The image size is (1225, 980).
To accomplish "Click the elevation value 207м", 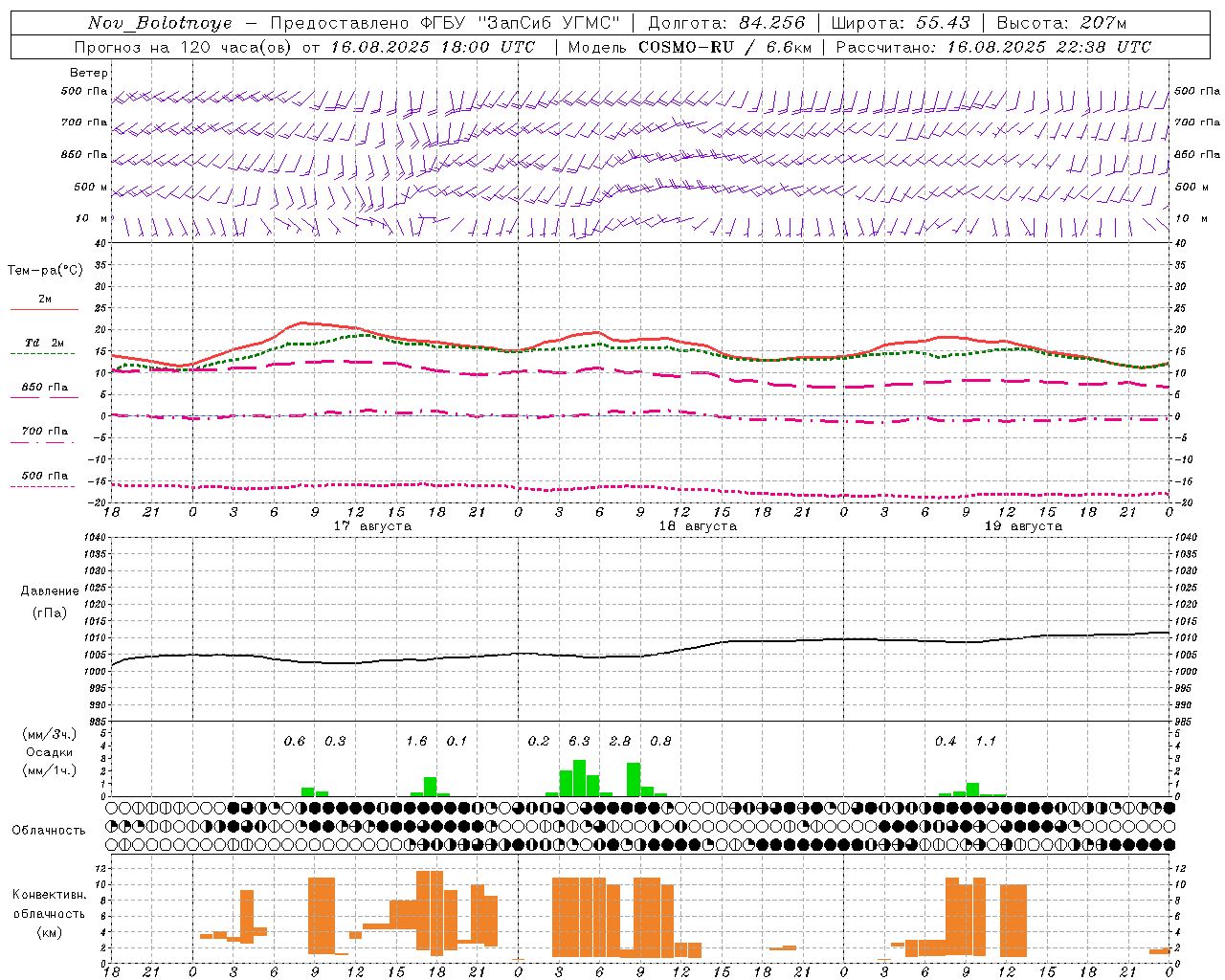I will [x=1103, y=23].
